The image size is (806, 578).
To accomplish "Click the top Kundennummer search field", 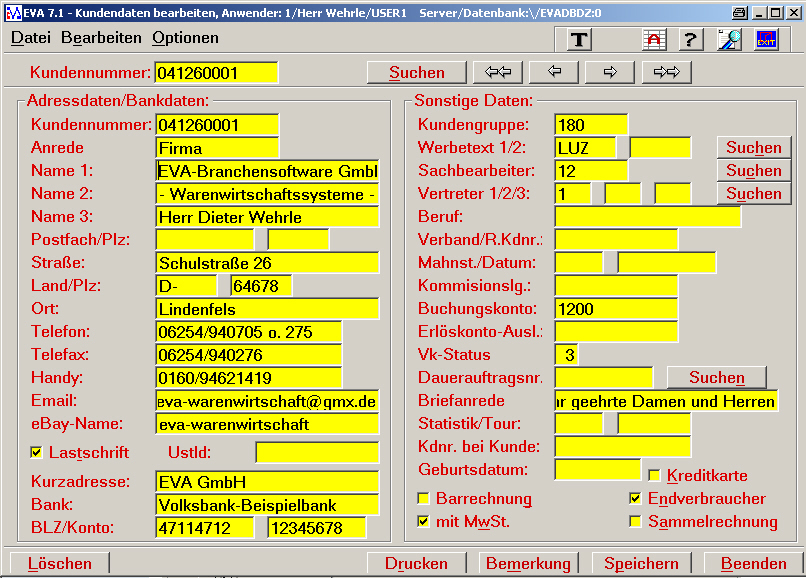I will tap(216, 73).
